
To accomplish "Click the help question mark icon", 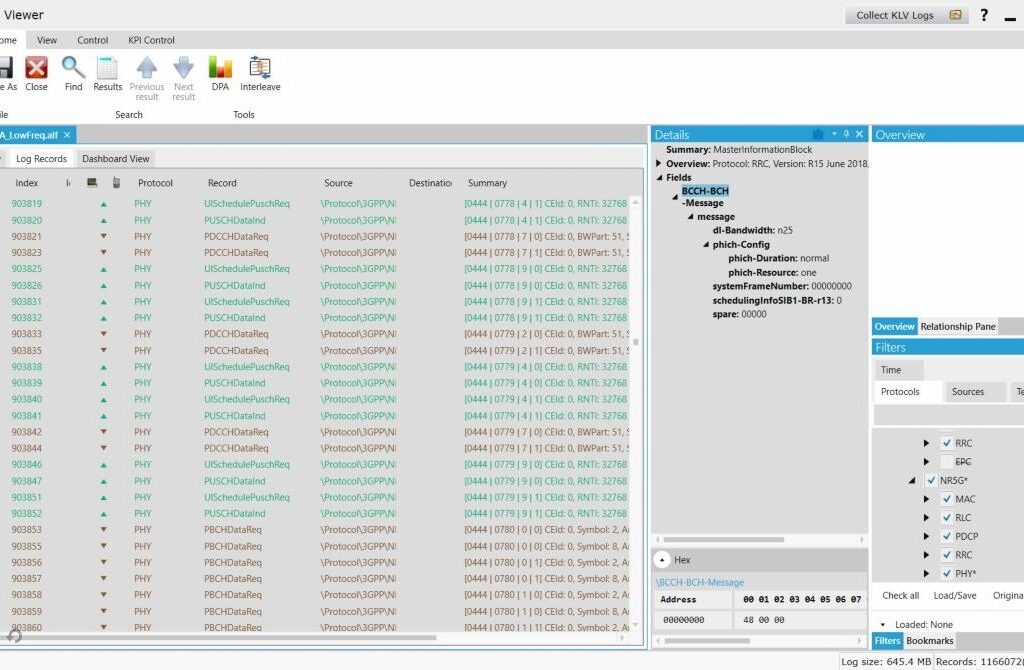I will pyautogui.click(x=984, y=15).
